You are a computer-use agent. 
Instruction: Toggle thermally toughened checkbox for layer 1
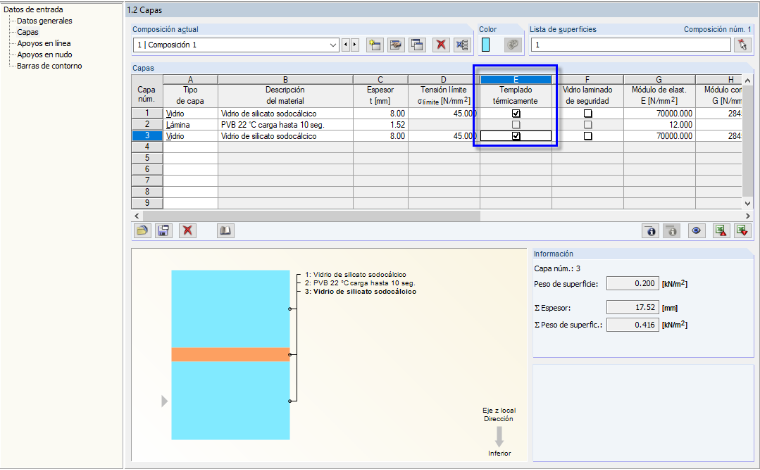click(516, 113)
